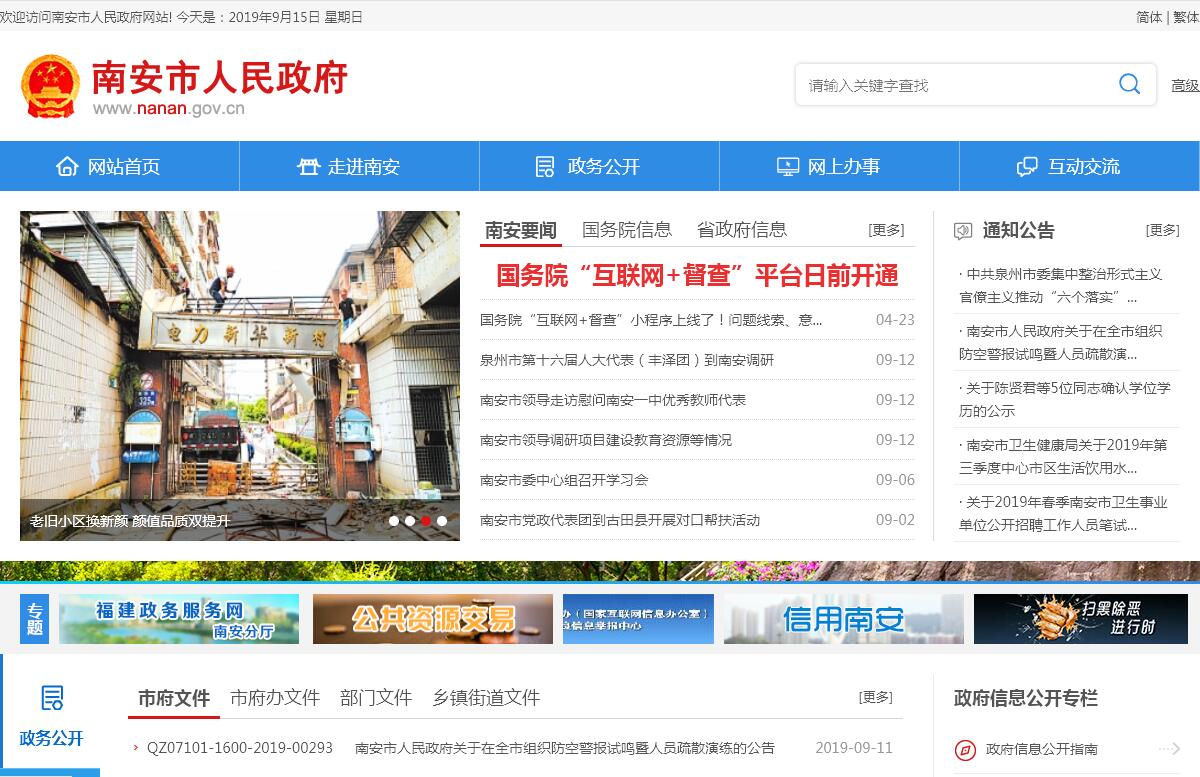Viewport: 1200px width, 777px height.
Task: Switch to the 国务院信息 tab
Action: click(x=627, y=230)
